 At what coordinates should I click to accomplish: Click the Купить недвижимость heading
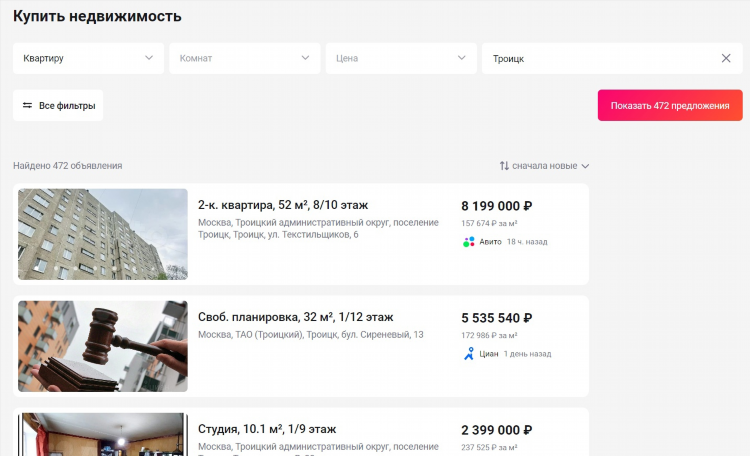tap(97, 16)
